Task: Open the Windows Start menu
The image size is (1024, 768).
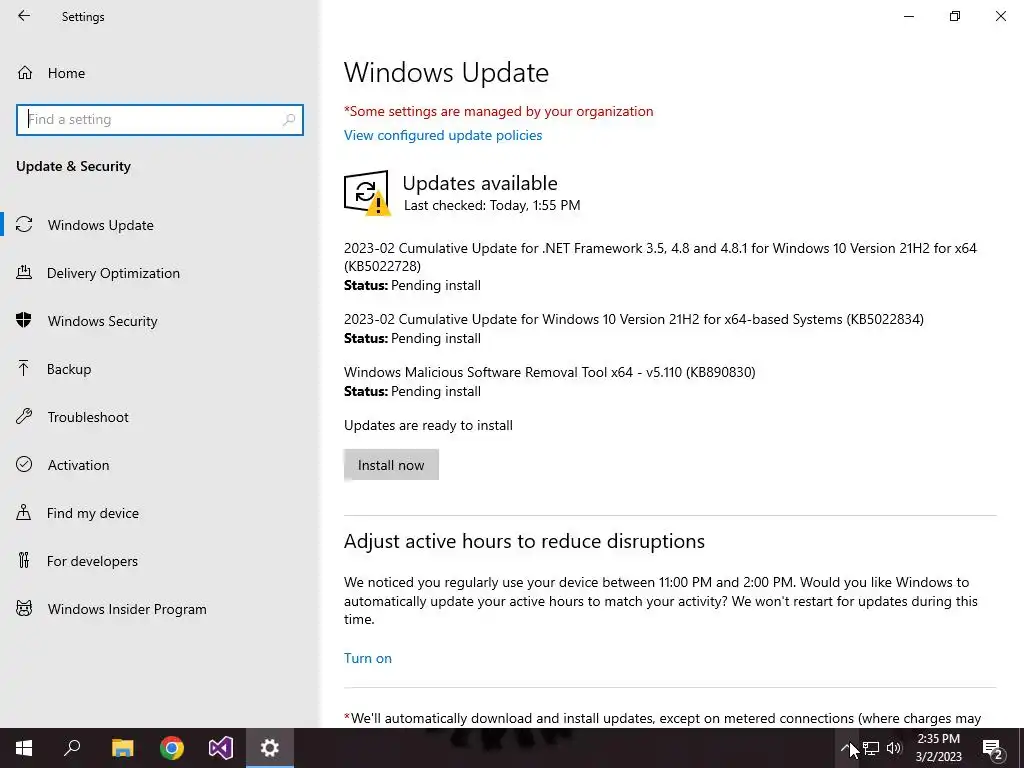Action: [24, 748]
